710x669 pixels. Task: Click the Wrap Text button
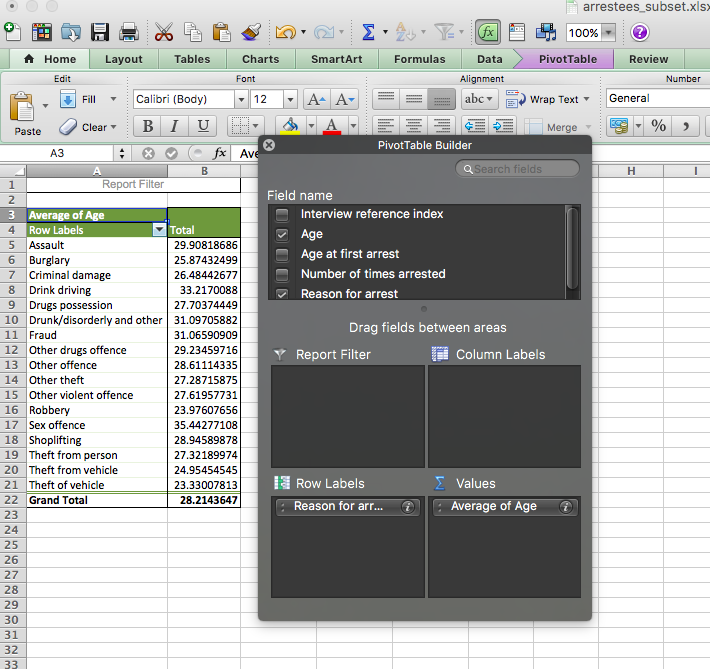point(544,99)
